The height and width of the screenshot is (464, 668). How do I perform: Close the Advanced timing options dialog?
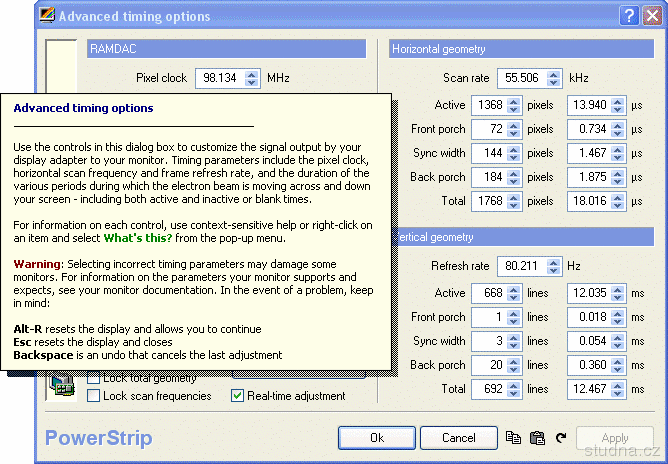[650, 16]
